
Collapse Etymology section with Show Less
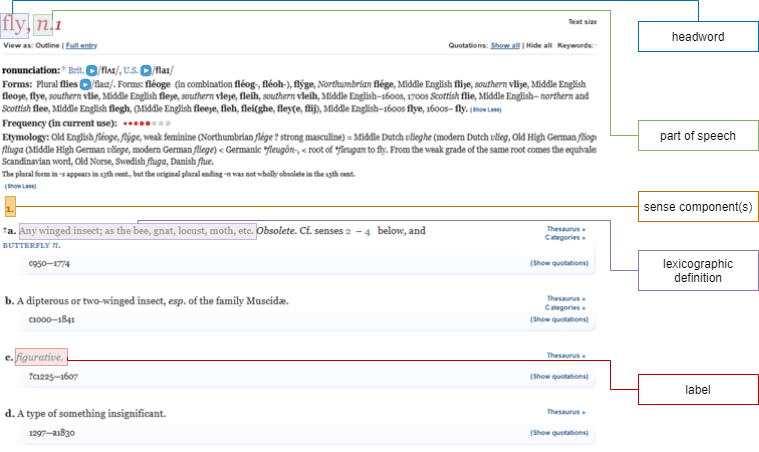[x=17, y=186]
